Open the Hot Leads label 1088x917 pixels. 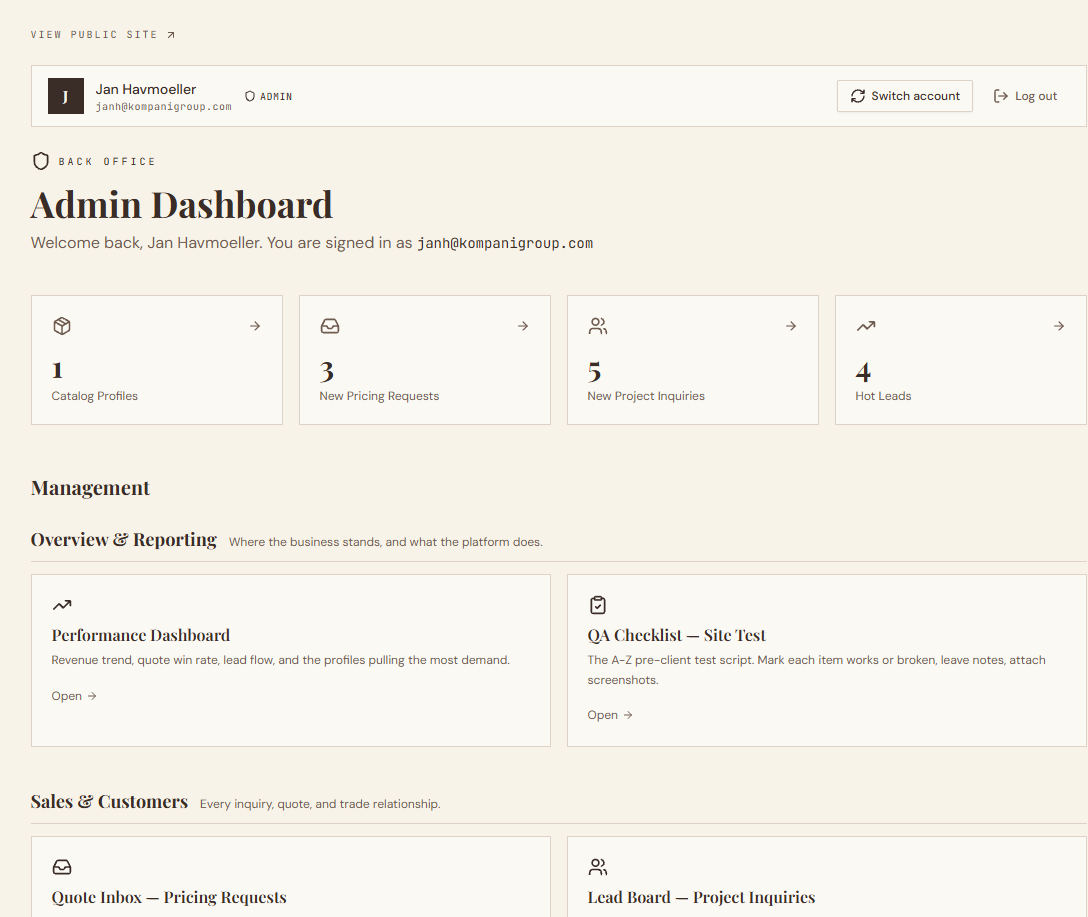pyautogui.click(x=883, y=396)
